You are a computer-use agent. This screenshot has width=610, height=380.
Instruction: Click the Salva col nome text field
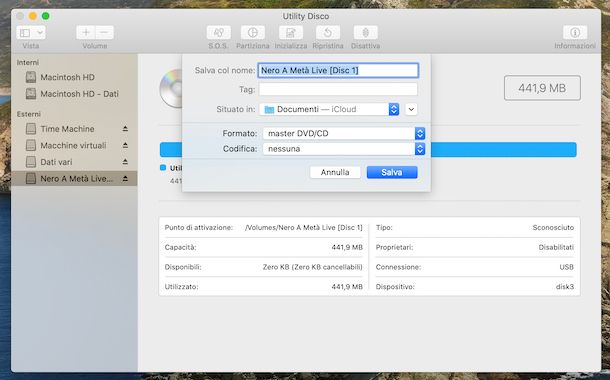[338, 70]
